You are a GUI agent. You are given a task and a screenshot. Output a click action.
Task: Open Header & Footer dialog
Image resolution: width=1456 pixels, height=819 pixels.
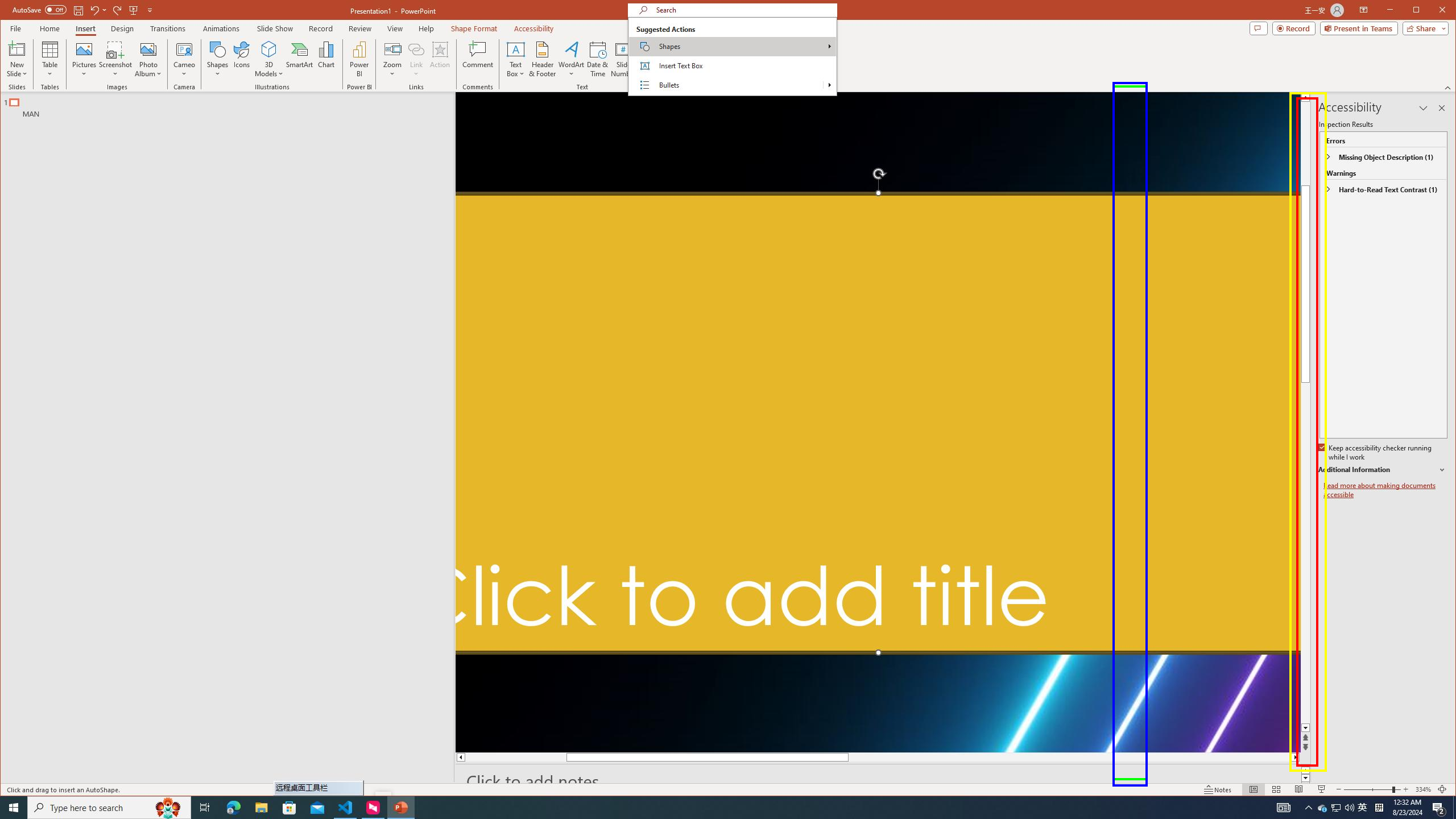tap(543, 59)
